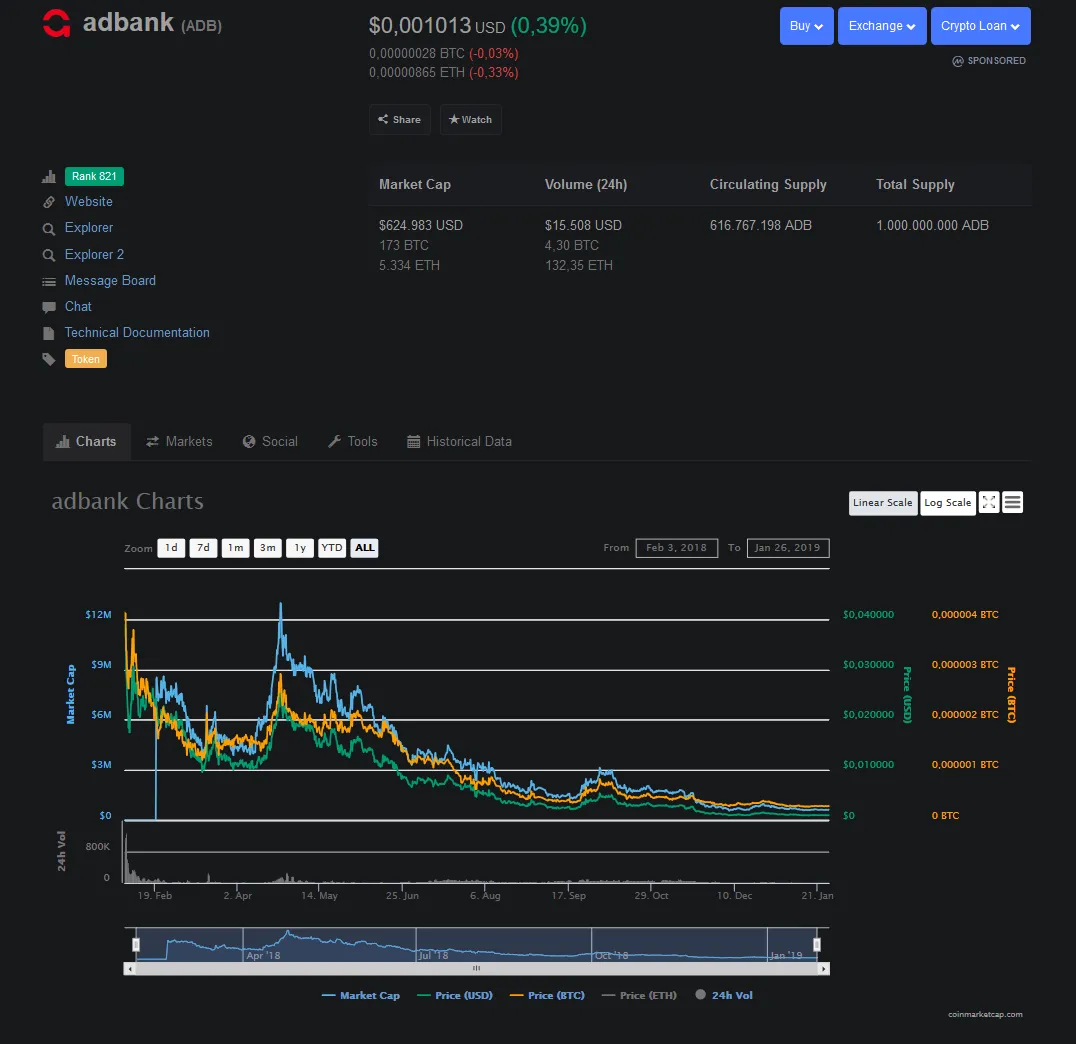Click the '616.767.198 ADB' circulating supply value

[x=760, y=225]
